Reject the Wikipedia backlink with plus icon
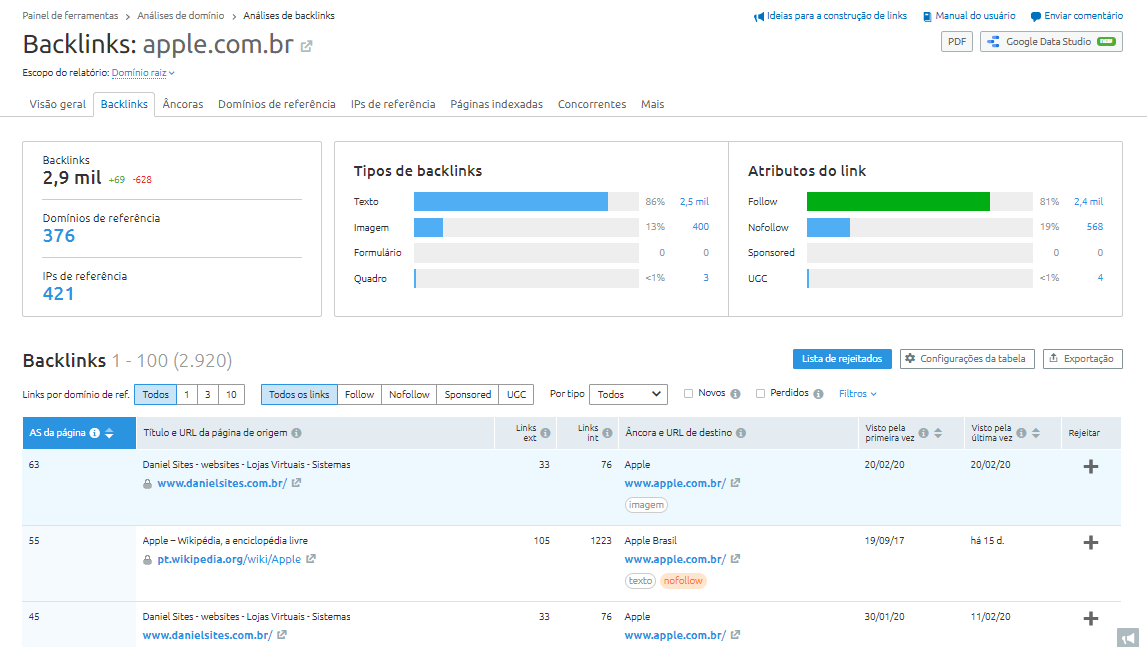 1091,542
